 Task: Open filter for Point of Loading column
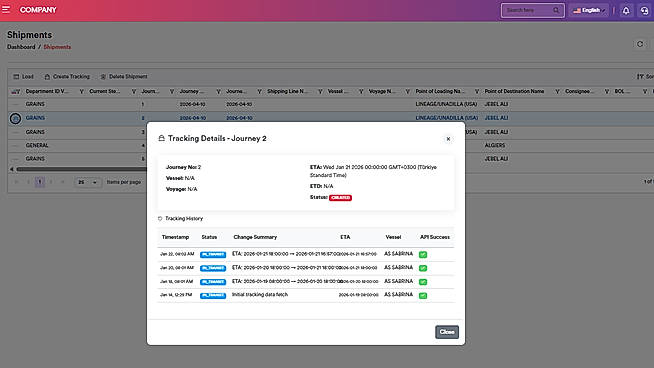(x=477, y=91)
